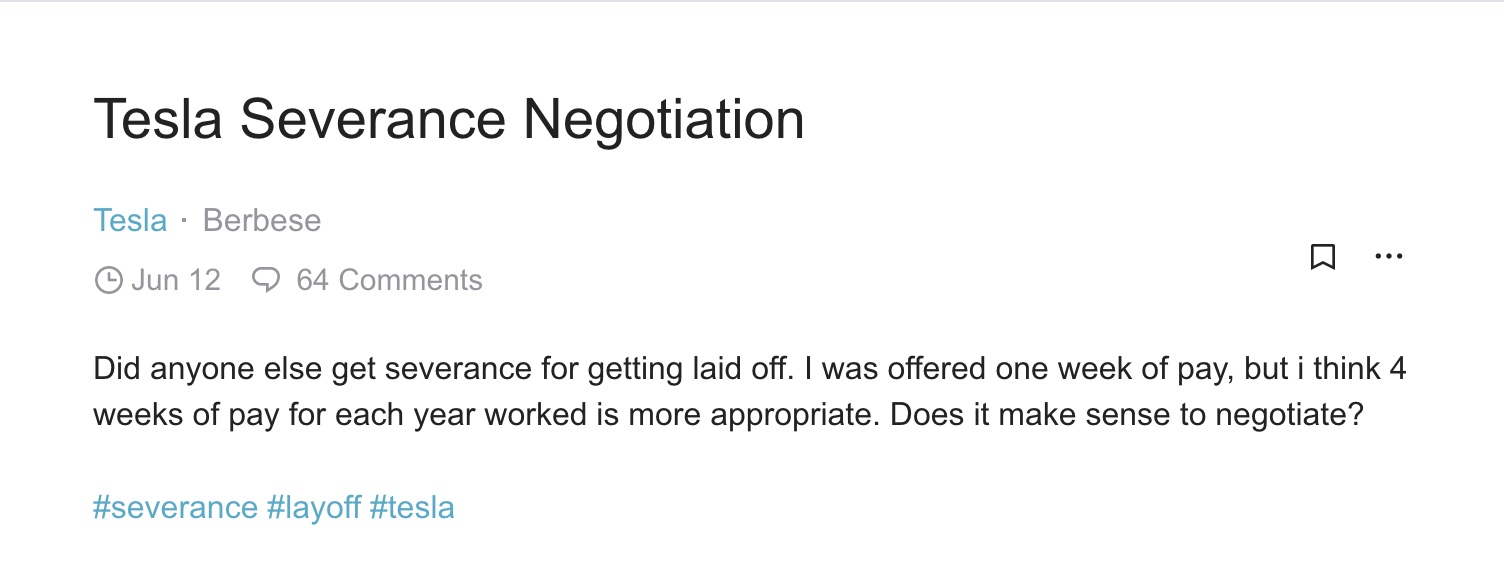Jump to the 64 Comments section
The image size is (1504, 578).
click(x=389, y=280)
